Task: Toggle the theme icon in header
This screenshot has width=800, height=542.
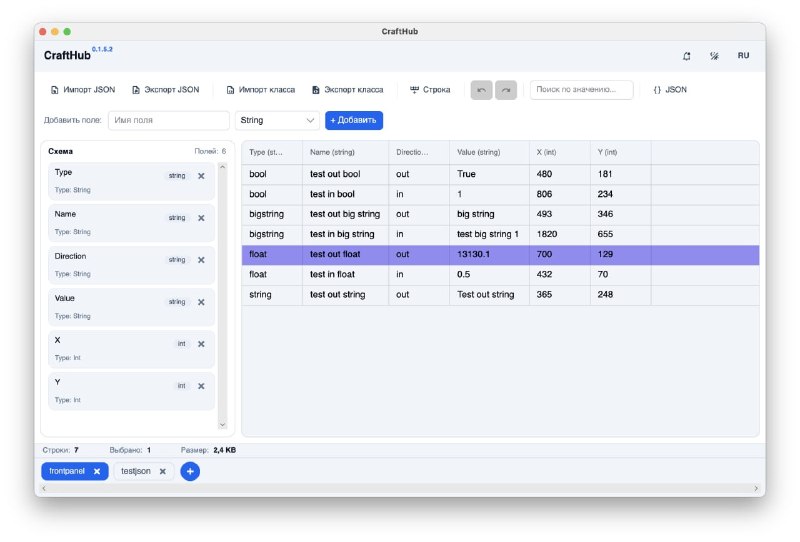Action: tap(714, 56)
